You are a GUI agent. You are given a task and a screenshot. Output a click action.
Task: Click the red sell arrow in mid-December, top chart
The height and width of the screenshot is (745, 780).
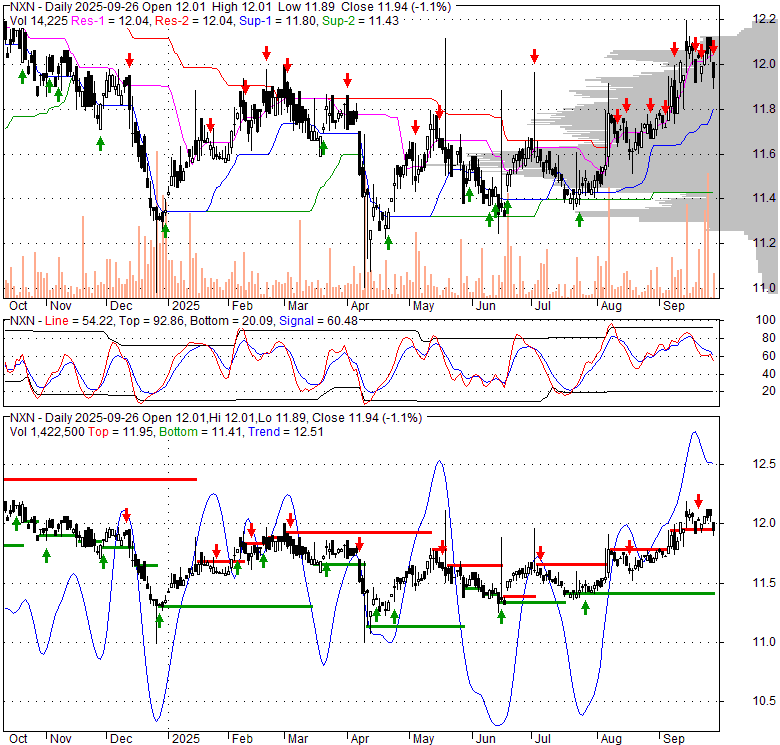129,60
